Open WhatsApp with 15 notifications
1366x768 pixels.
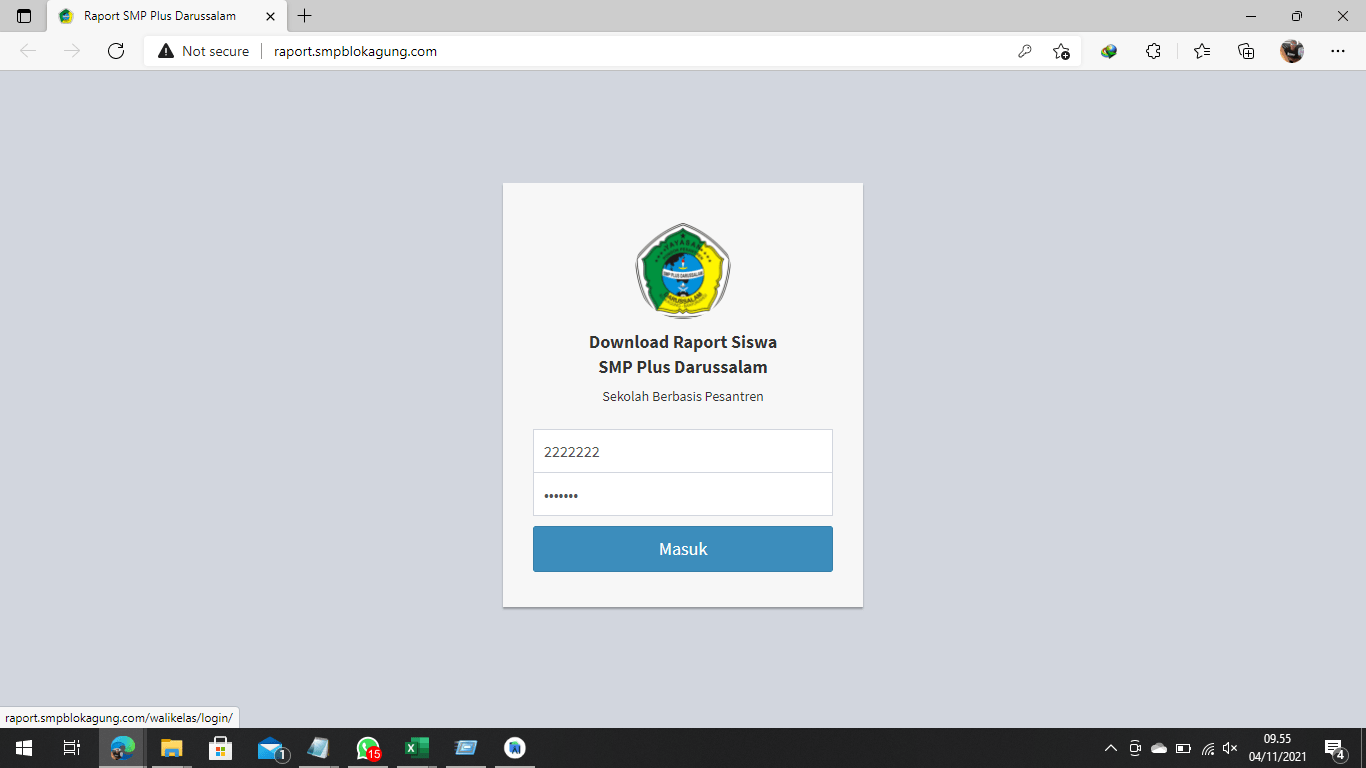[369, 748]
